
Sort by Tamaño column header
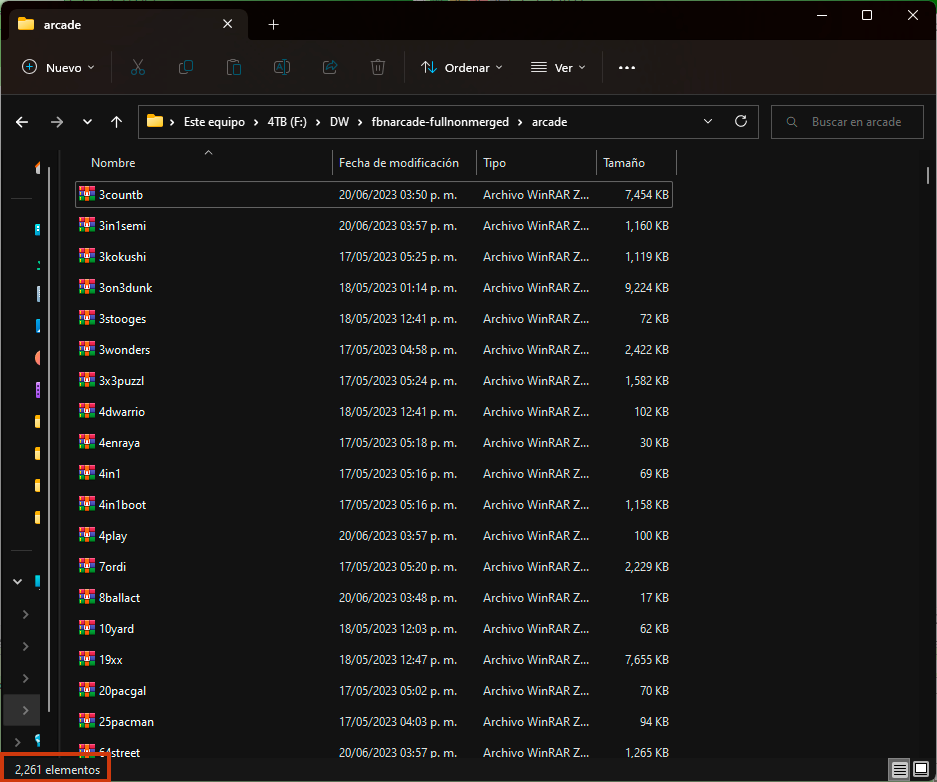coord(624,162)
